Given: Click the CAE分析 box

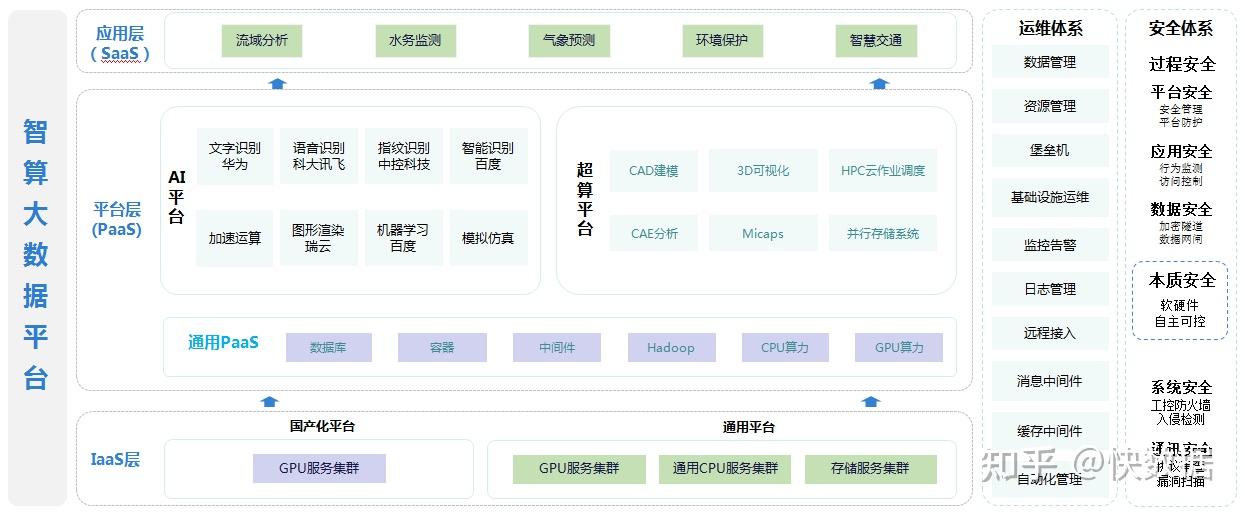Looking at the screenshot, I should coord(654,233).
